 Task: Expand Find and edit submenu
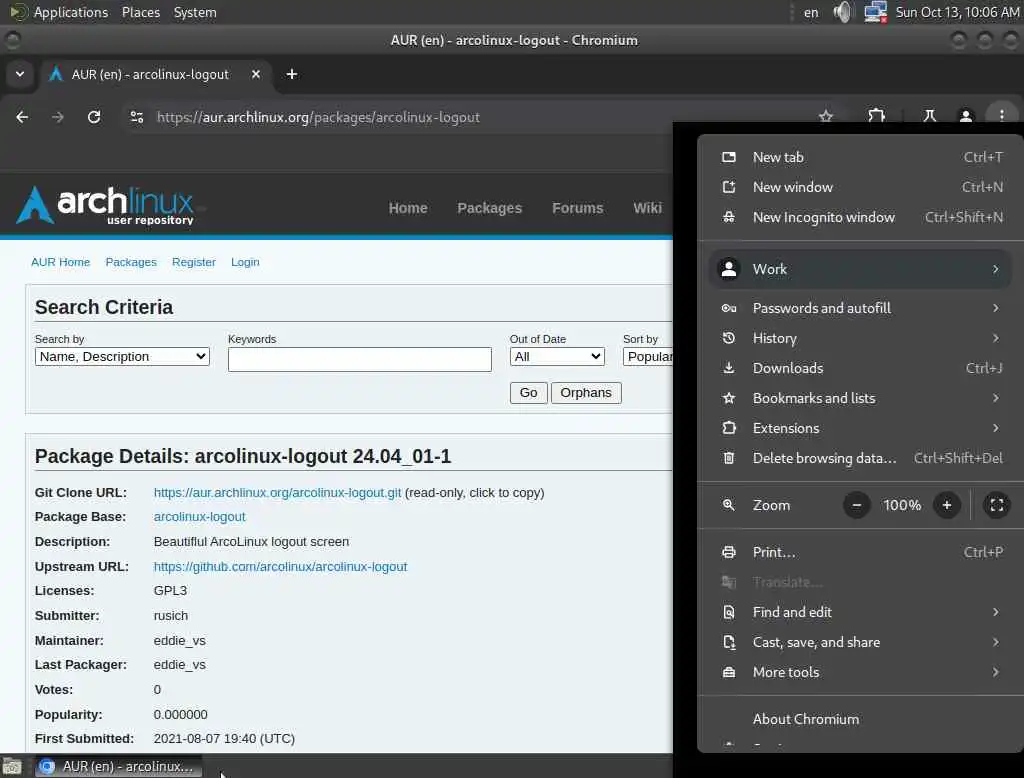[x=861, y=612]
